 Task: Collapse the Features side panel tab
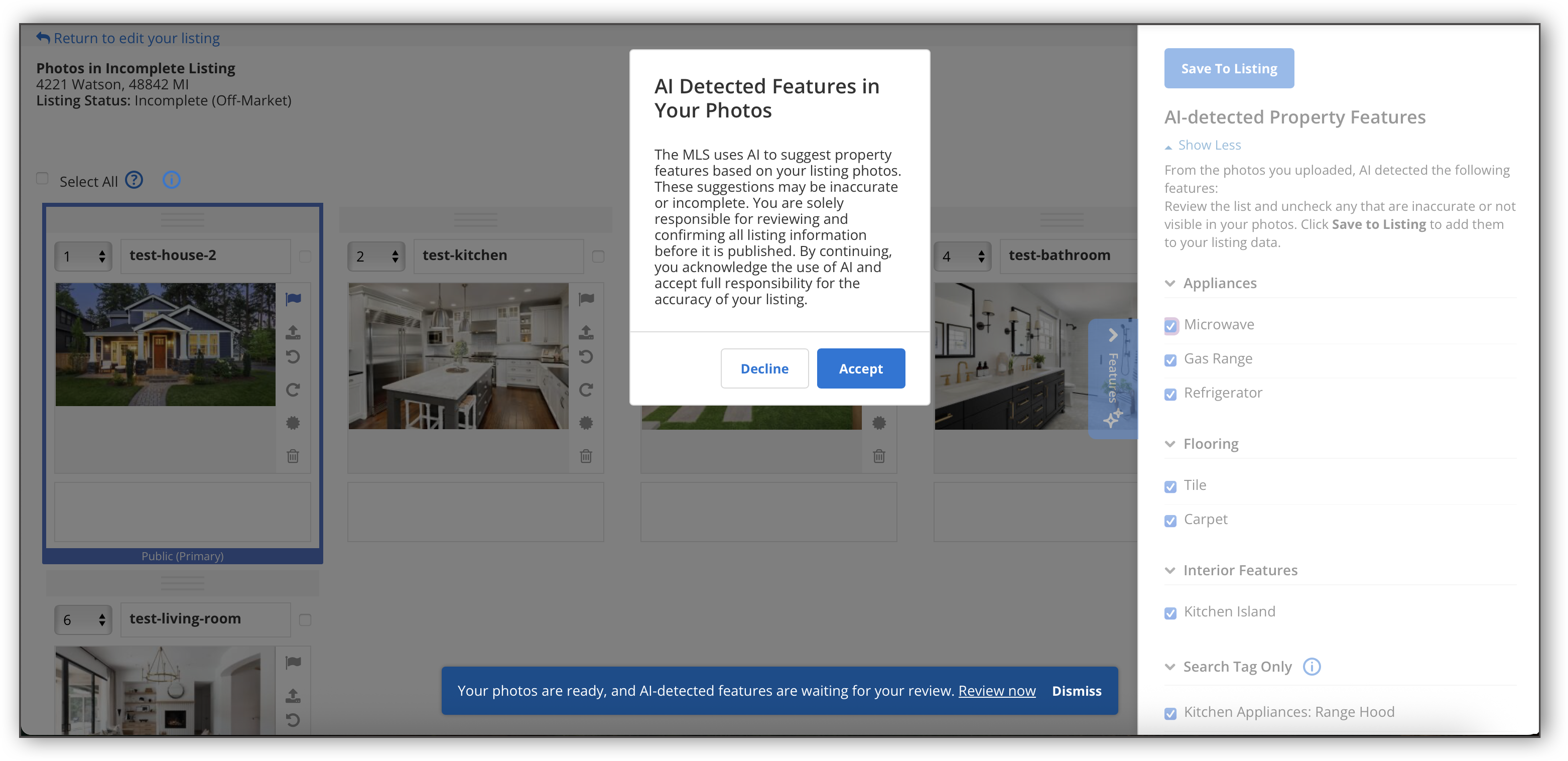pos(1113,335)
